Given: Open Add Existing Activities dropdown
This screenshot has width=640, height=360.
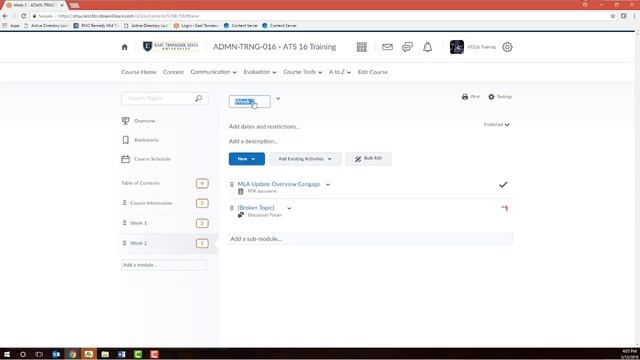Looking at the screenshot, I should [305, 159].
